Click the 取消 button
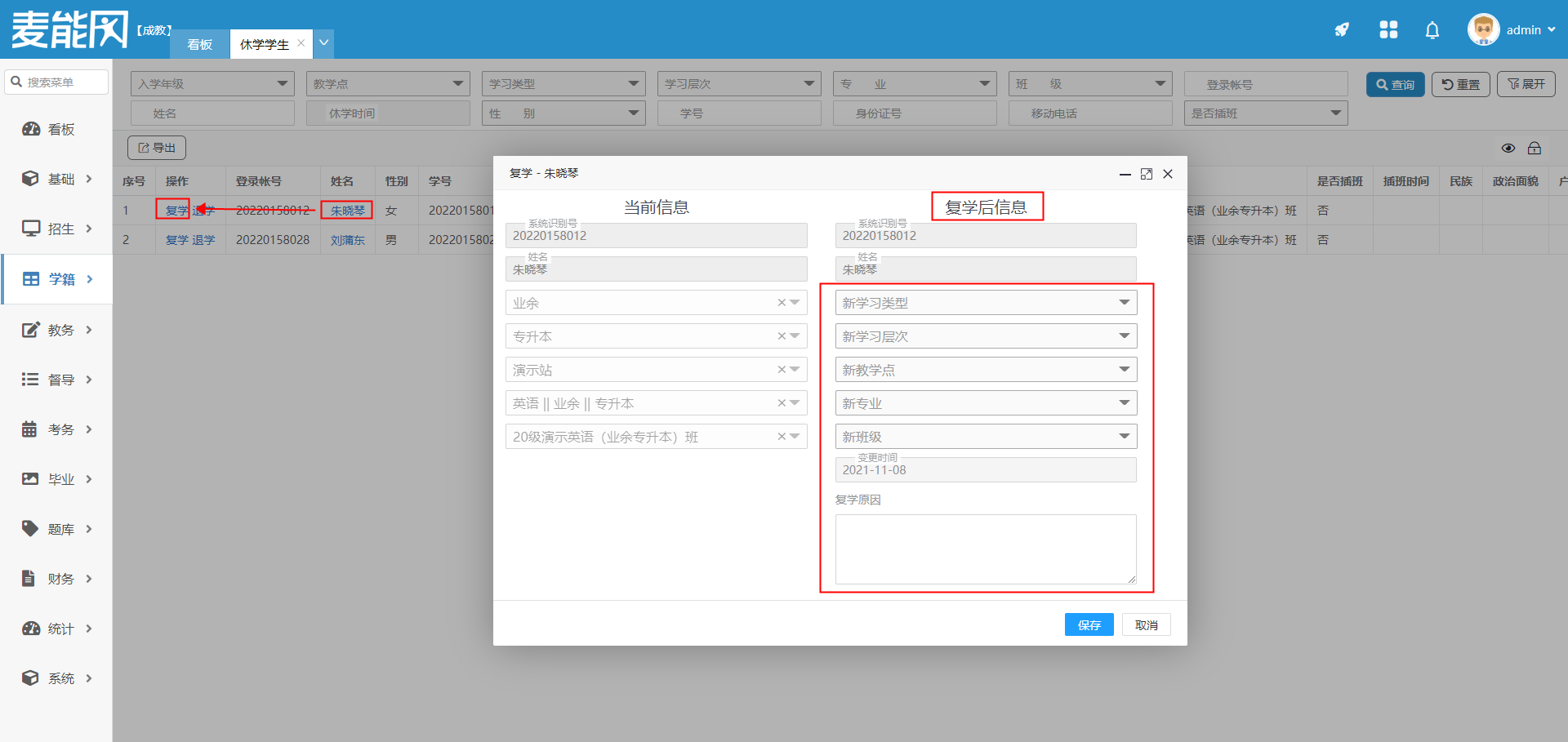 (1146, 624)
